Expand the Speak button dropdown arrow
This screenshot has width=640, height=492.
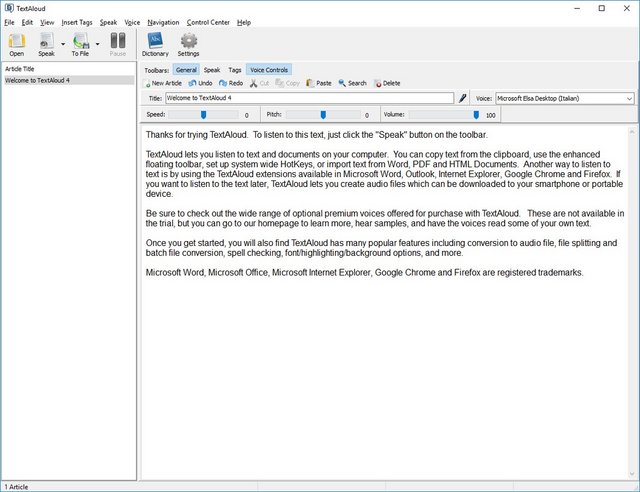coord(63,44)
